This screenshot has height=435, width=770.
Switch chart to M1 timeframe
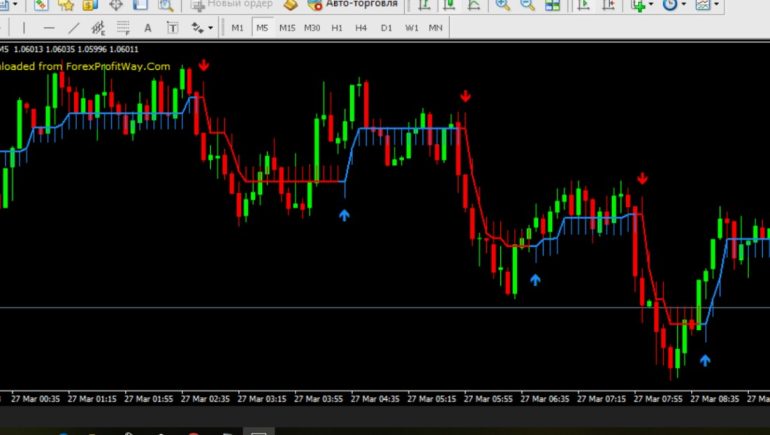tap(237, 28)
